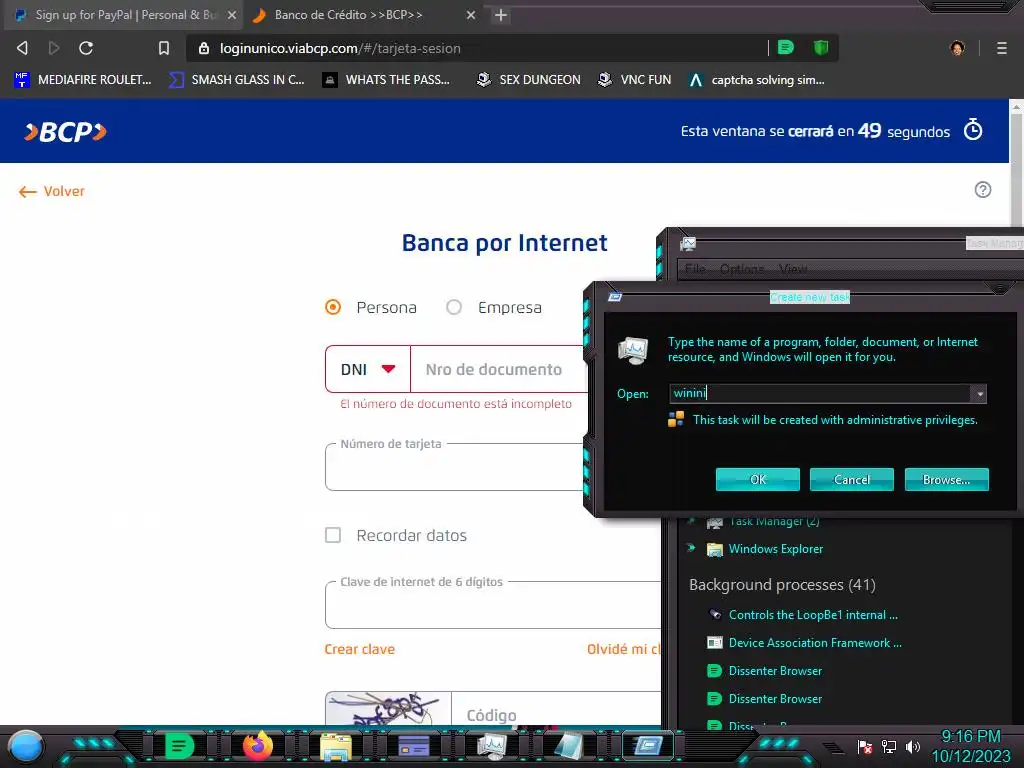Open the notepad taskbar icon
This screenshot has width=1024, height=768.
pyautogui.click(x=569, y=746)
